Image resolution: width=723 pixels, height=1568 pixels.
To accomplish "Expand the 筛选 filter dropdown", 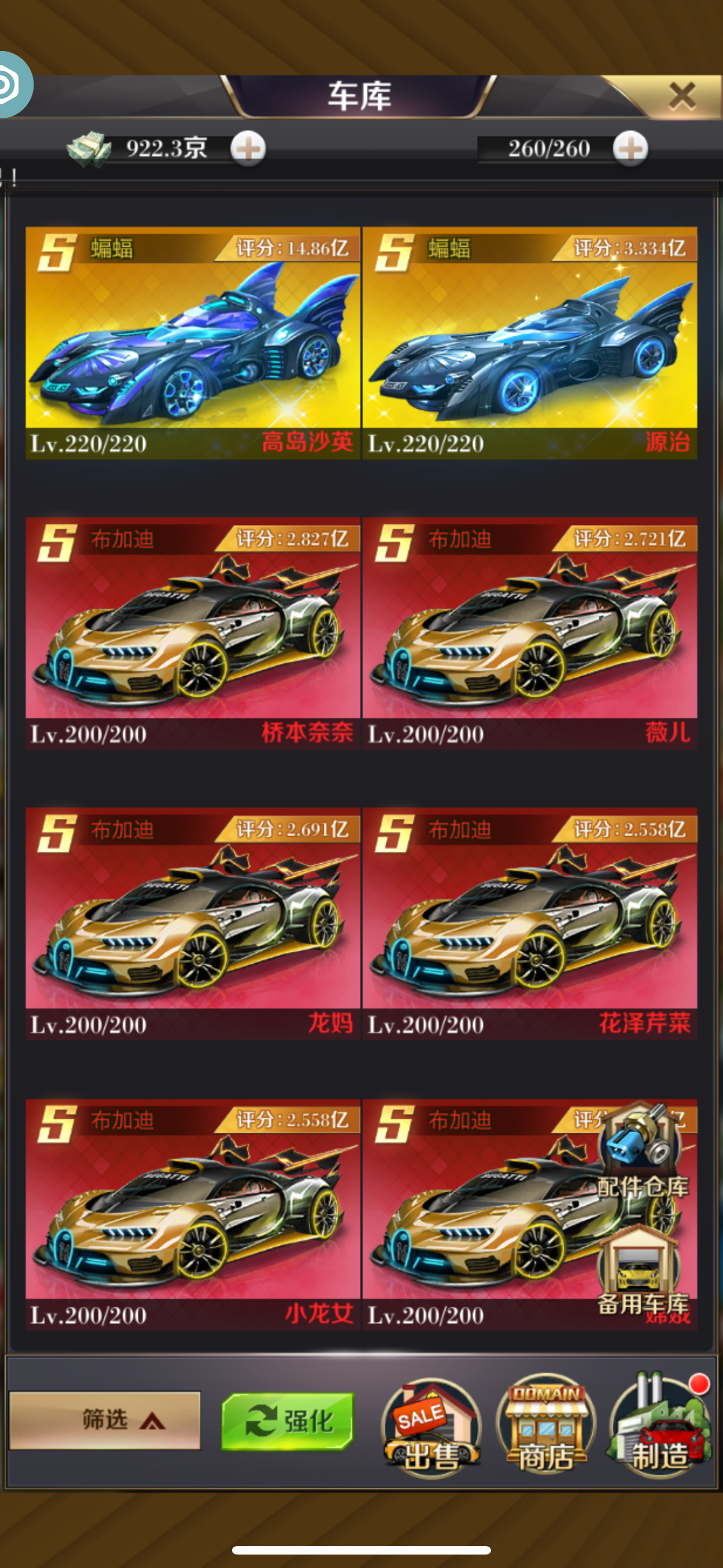I will (105, 1419).
